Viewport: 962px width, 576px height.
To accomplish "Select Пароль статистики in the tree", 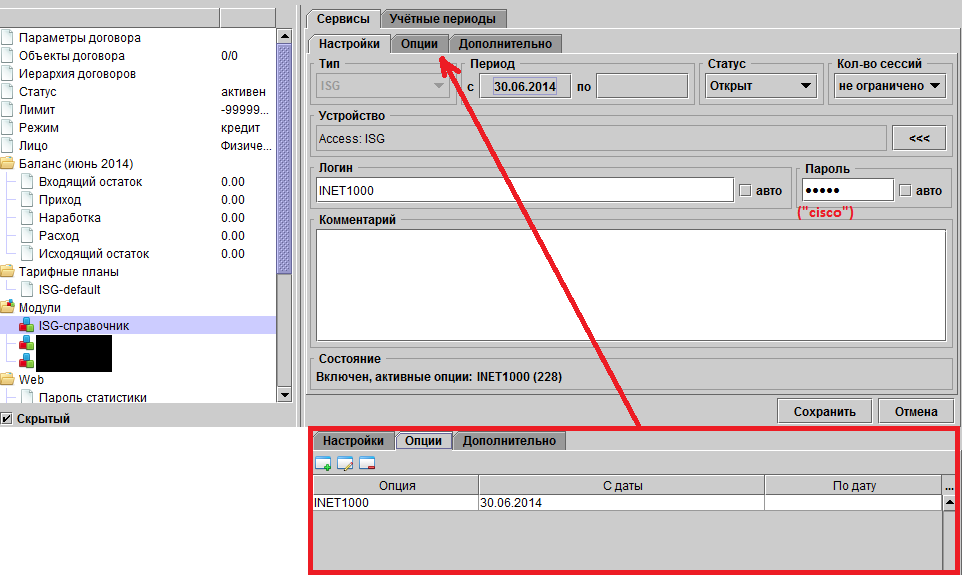I will click(x=93, y=397).
